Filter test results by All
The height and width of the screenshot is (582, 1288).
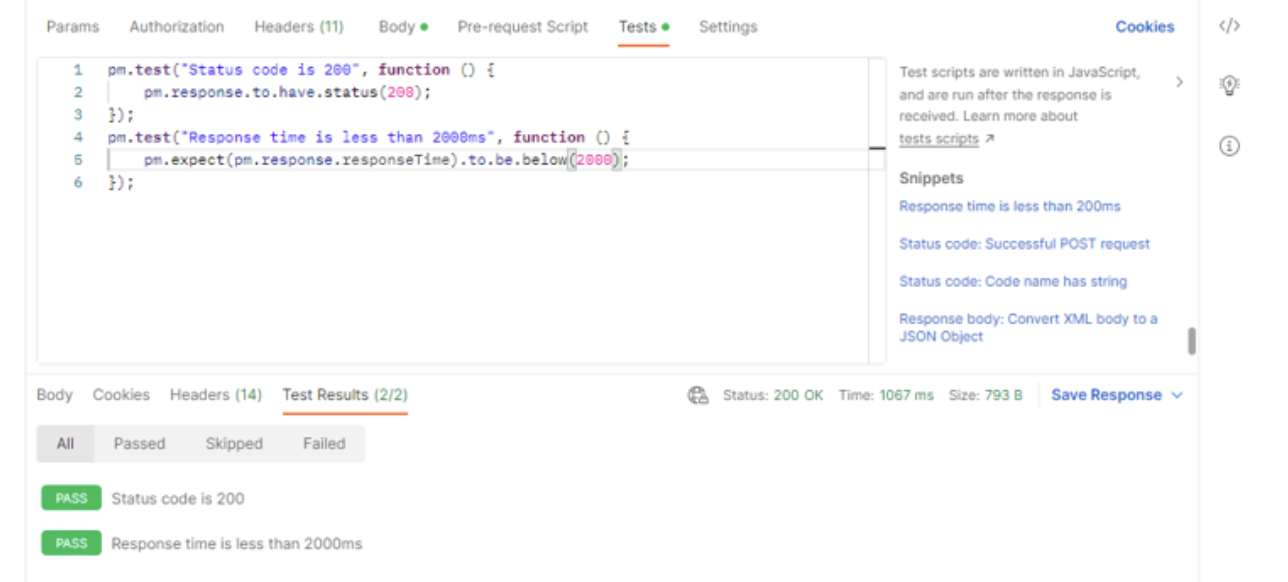(65, 443)
